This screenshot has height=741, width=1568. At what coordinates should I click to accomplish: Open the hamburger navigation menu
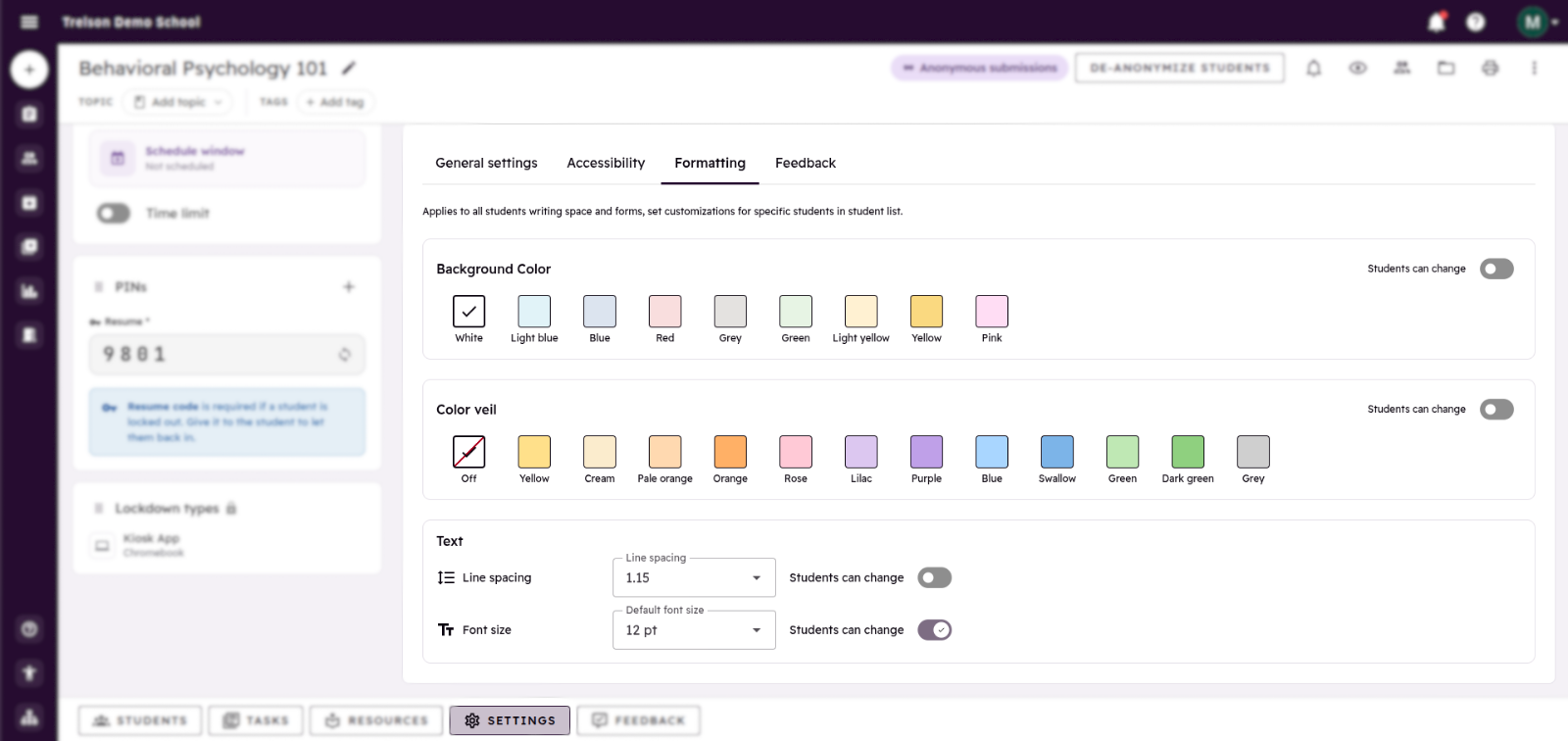[x=29, y=22]
